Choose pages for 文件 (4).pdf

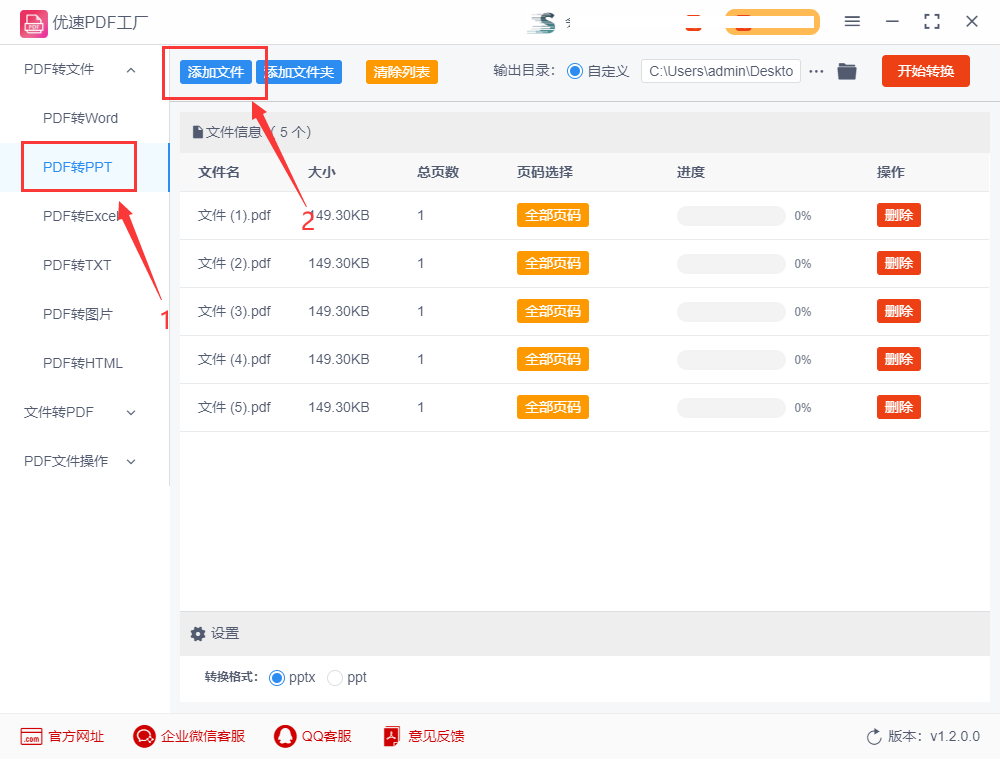click(553, 360)
